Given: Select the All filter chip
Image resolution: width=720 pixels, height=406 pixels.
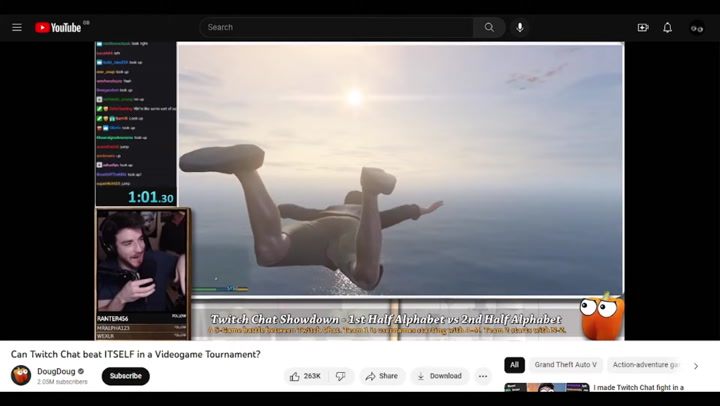Looking at the screenshot, I should (x=514, y=365).
